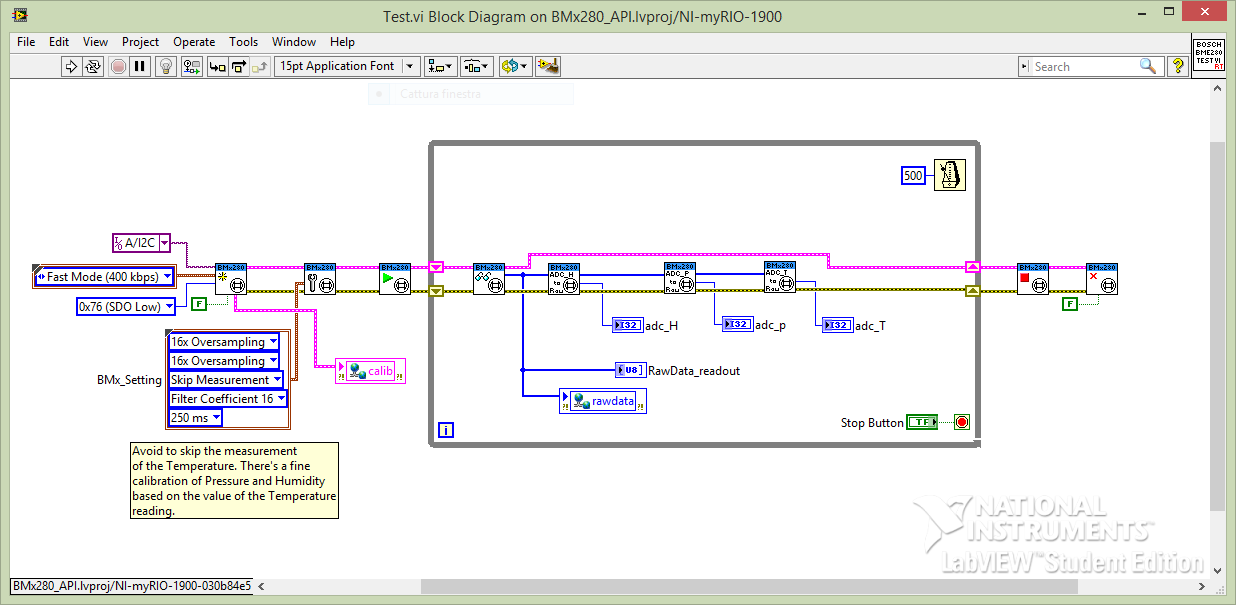Screen dimensions: 1236x605
Task: Open the Operate menu
Action: pos(194,42)
